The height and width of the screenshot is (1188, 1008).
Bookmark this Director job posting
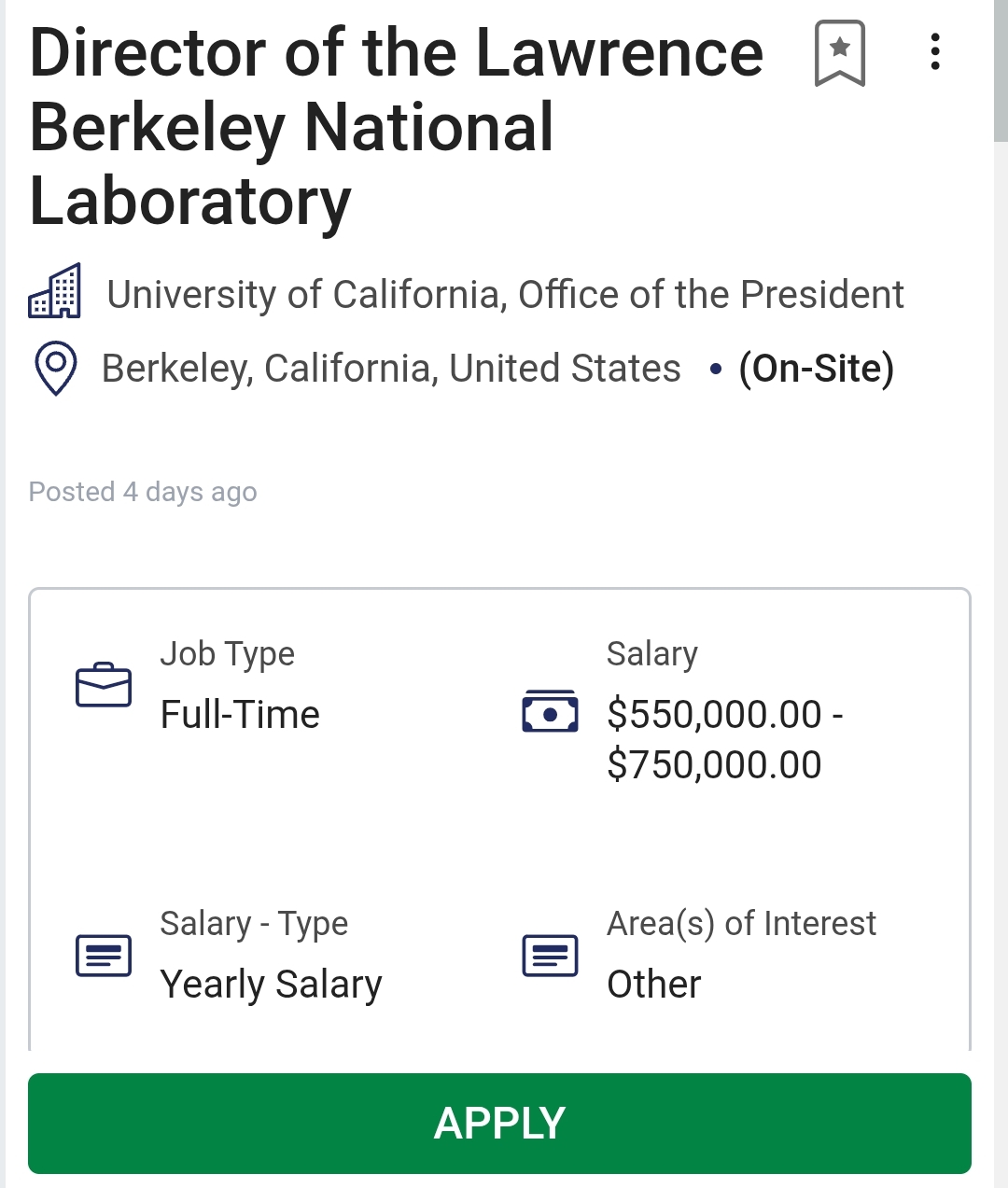click(840, 53)
